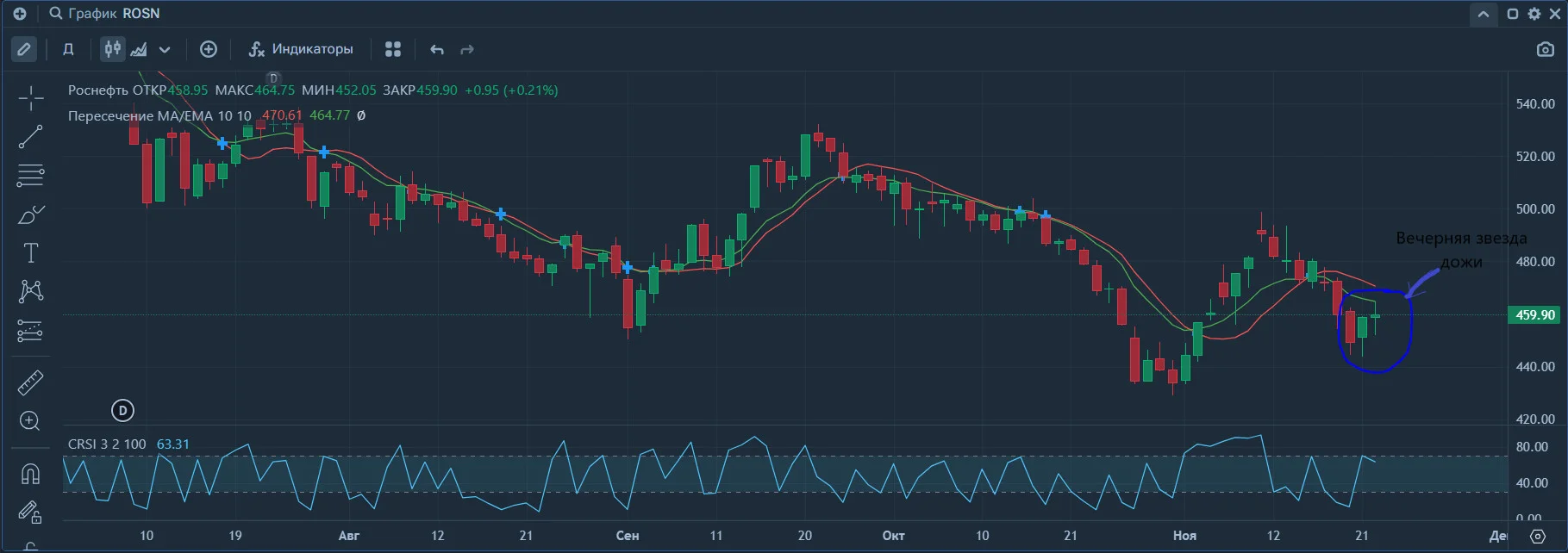This screenshot has width=1568, height=553.
Task: Click the circled D marker on chart
Action: coord(123,411)
